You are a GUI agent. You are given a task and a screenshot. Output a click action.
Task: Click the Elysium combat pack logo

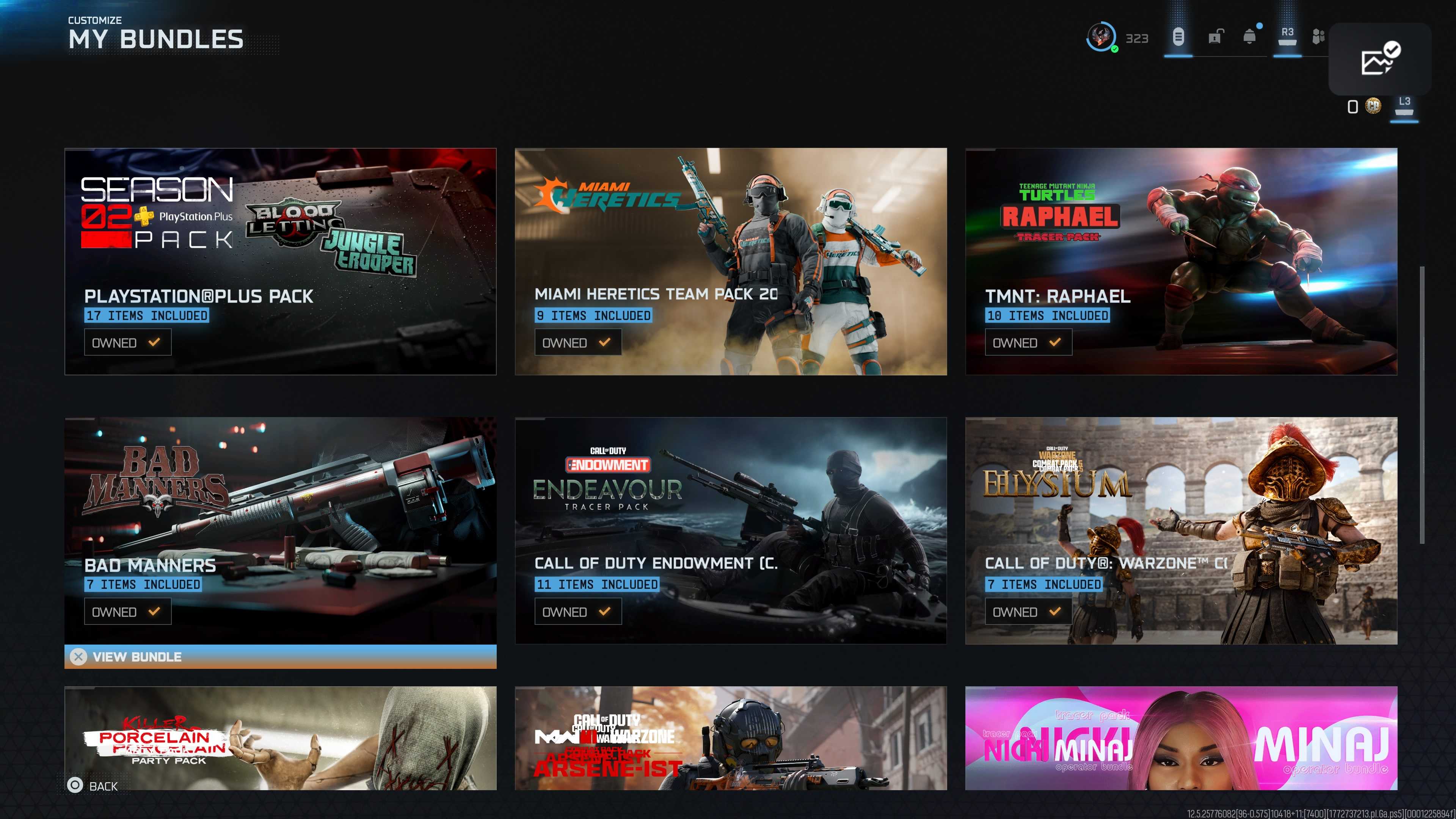(1057, 472)
